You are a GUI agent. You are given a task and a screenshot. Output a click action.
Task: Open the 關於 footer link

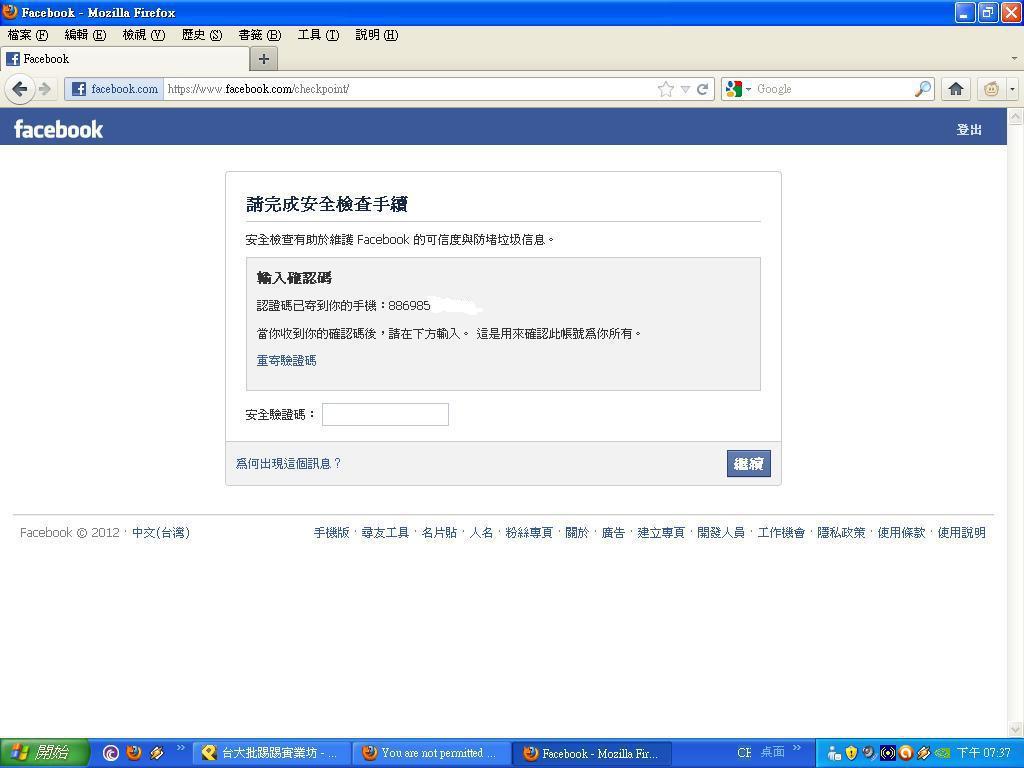pos(577,532)
